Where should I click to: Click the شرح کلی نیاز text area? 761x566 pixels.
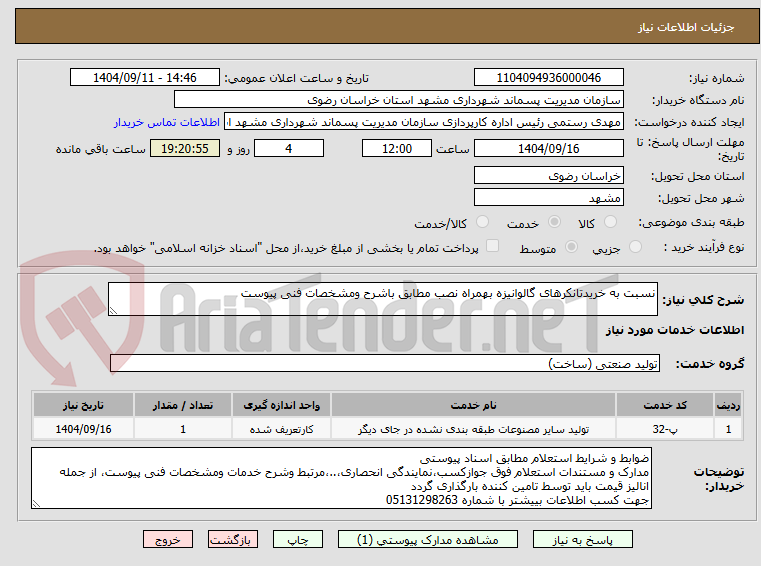[x=383, y=299]
